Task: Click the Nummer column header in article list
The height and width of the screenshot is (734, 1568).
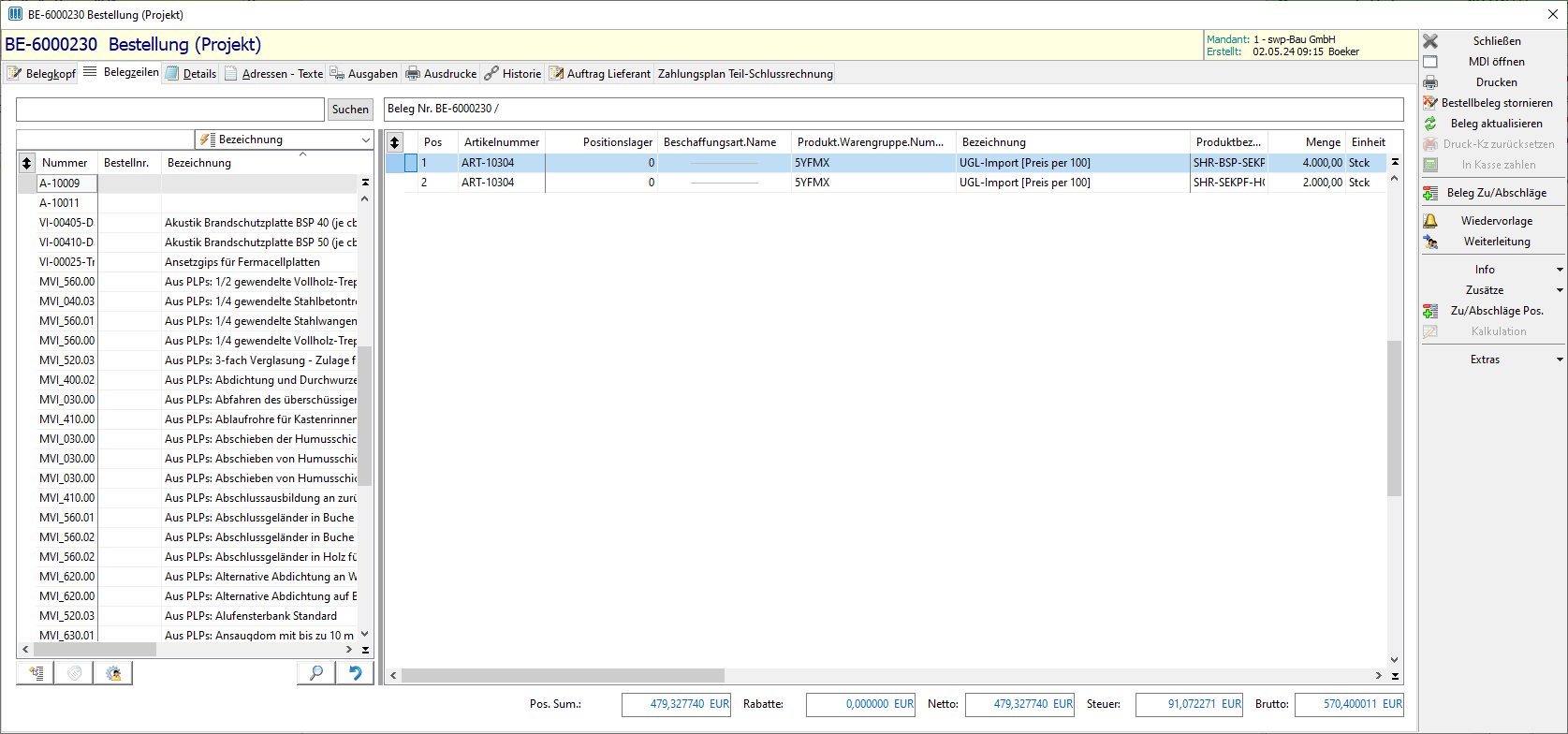Action: coord(66,163)
